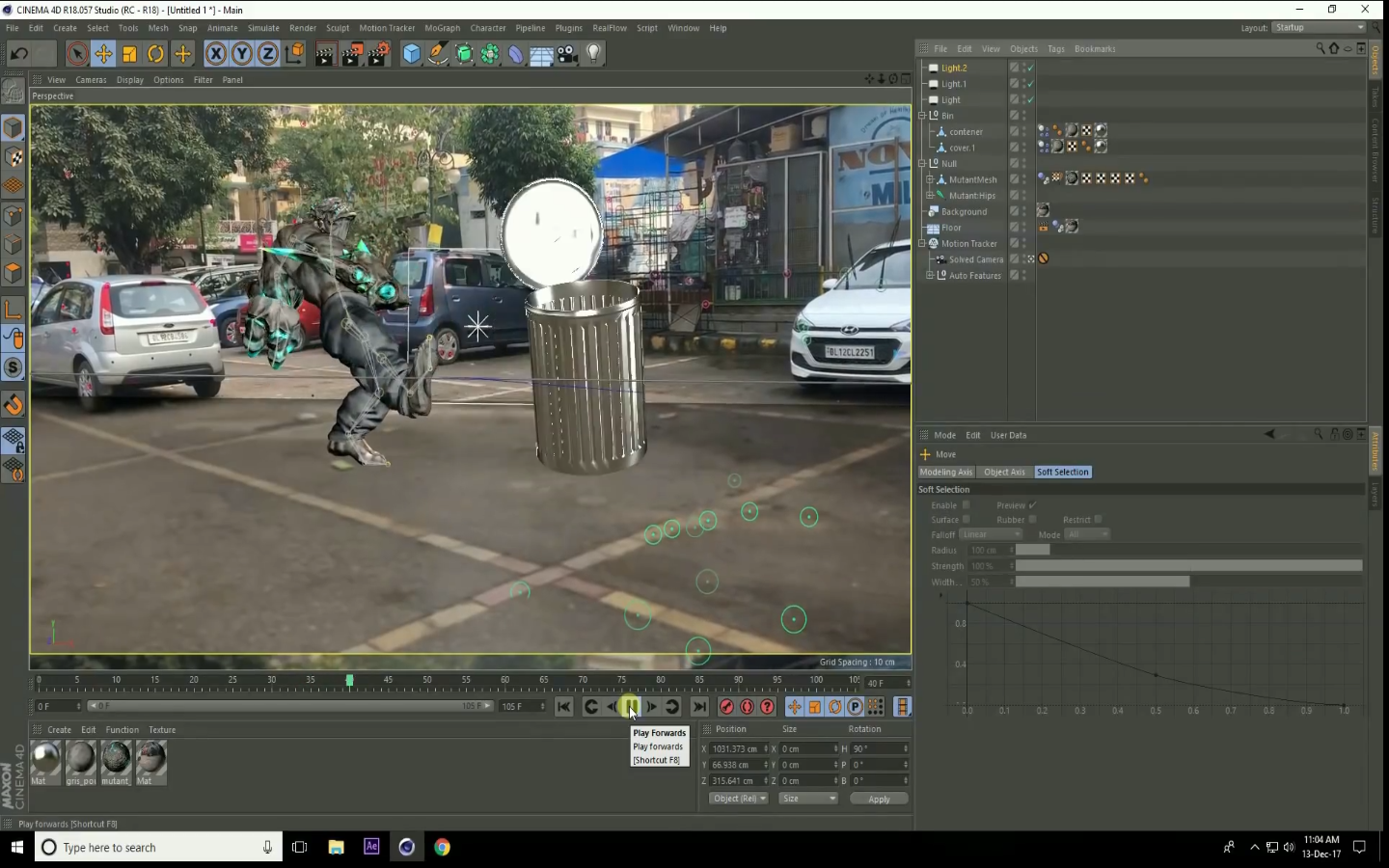This screenshot has width=1389, height=868.
Task: Open the Object (Rel) dropdown
Action: [x=738, y=799]
